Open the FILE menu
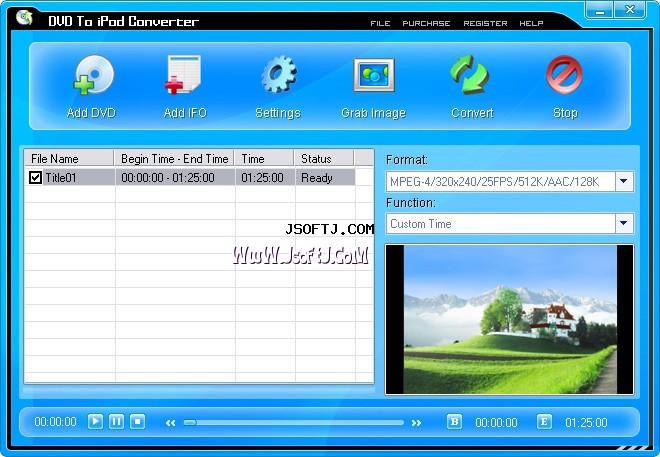 point(380,24)
